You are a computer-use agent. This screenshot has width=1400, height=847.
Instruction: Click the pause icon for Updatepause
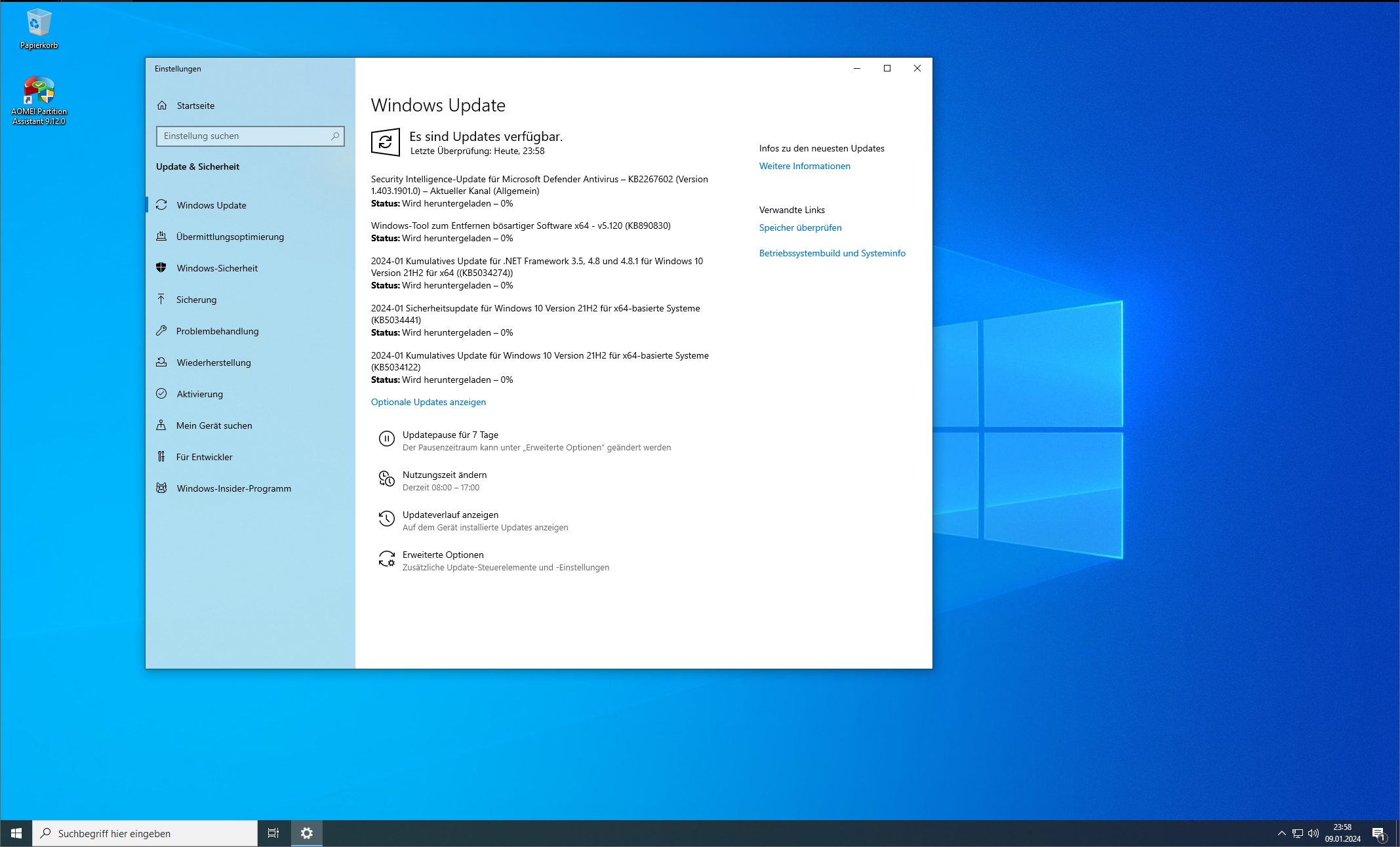coord(387,439)
